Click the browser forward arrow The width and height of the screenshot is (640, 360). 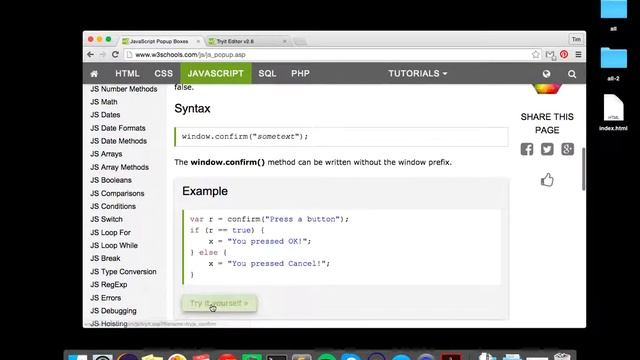coord(102,54)
